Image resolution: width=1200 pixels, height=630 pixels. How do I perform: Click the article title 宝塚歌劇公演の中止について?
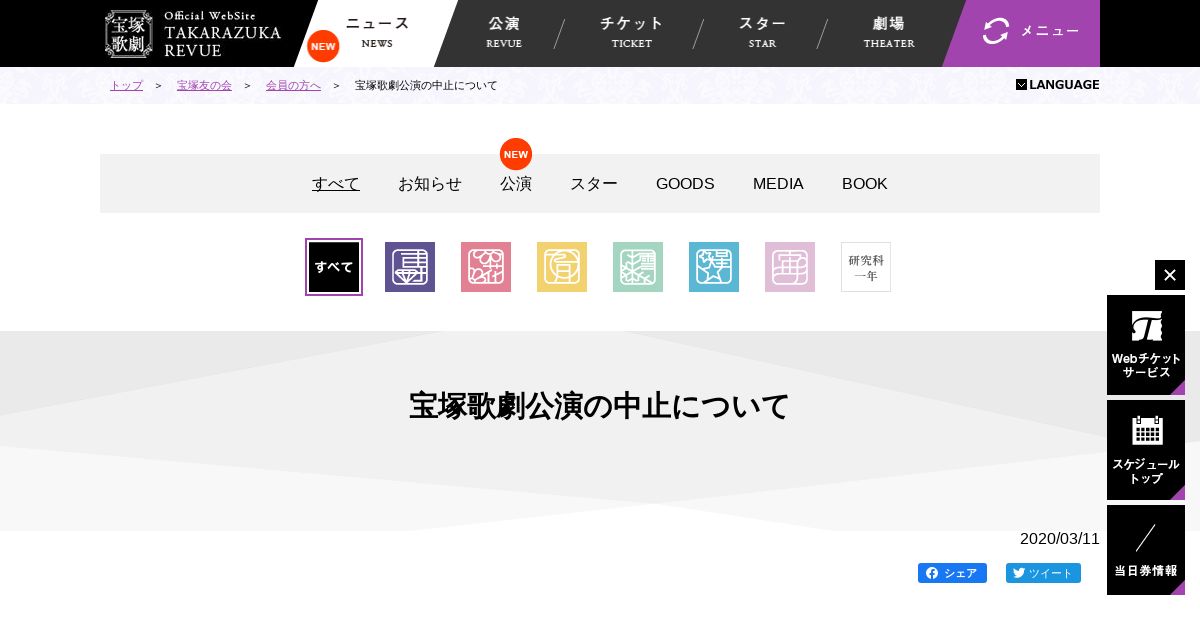tap(600, 406)
